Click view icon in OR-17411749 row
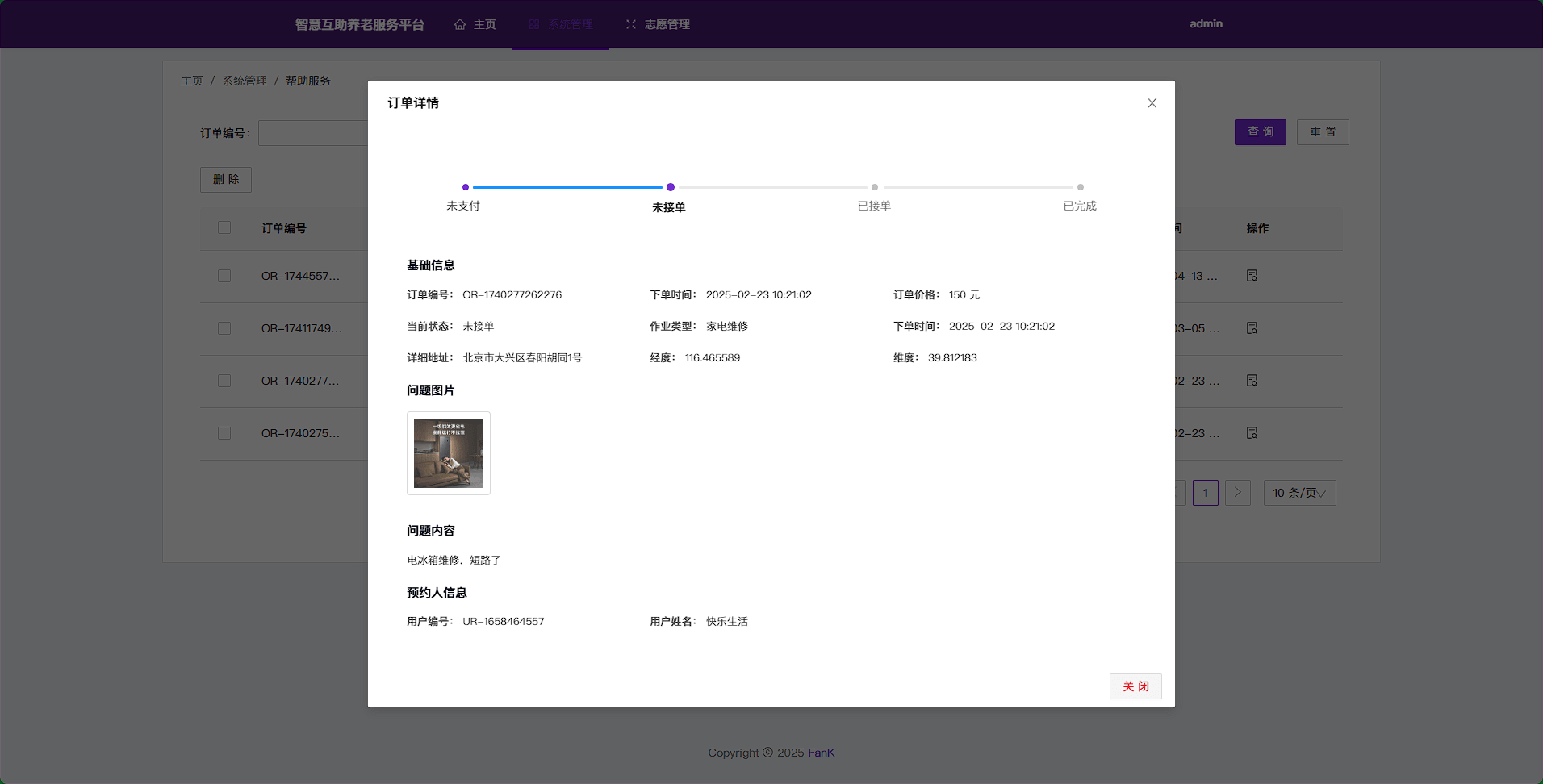This screenshot has width=1543, height=784. coord(1252,328)
